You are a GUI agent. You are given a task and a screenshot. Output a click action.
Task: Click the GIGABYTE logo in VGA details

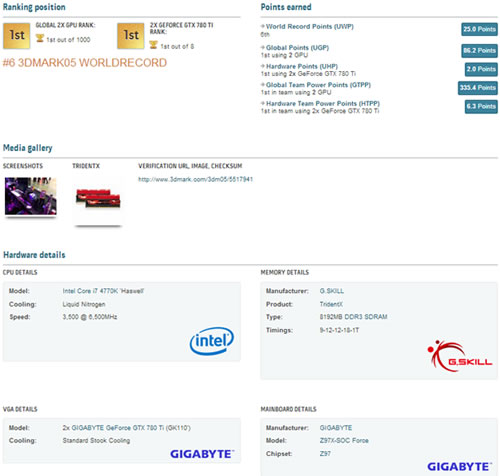[x=202, y=454]
